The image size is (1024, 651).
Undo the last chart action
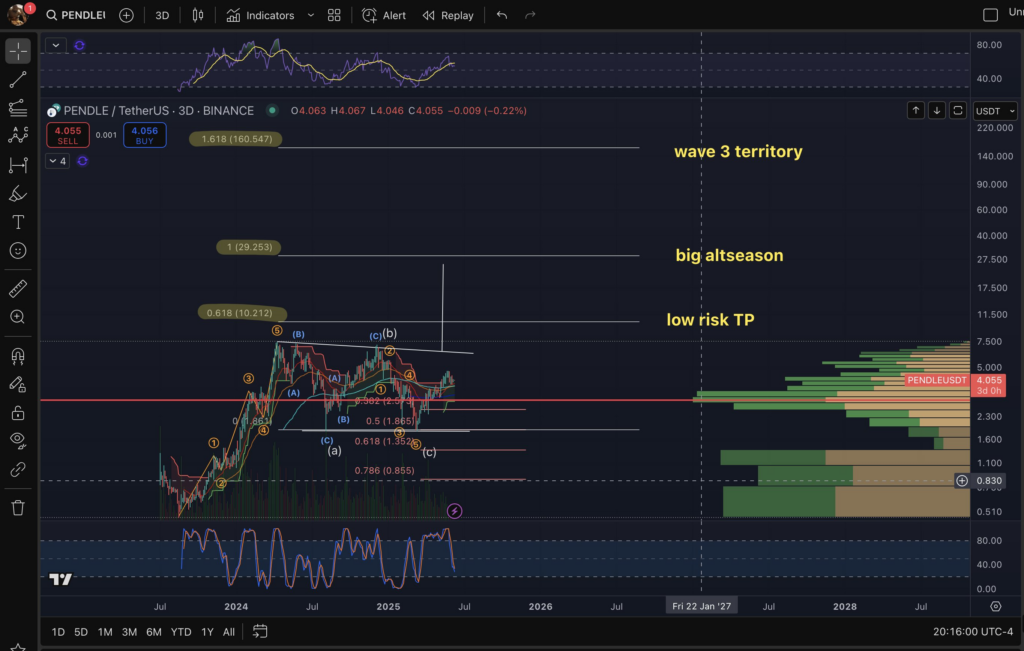coord(502,15)
